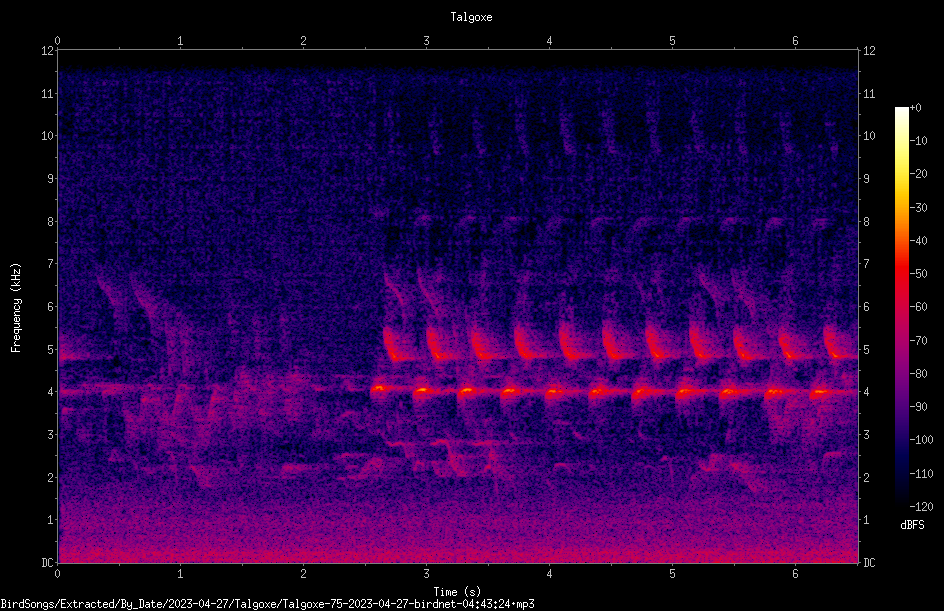Click the -120 label on the dBFS scale

click(921, 506)
